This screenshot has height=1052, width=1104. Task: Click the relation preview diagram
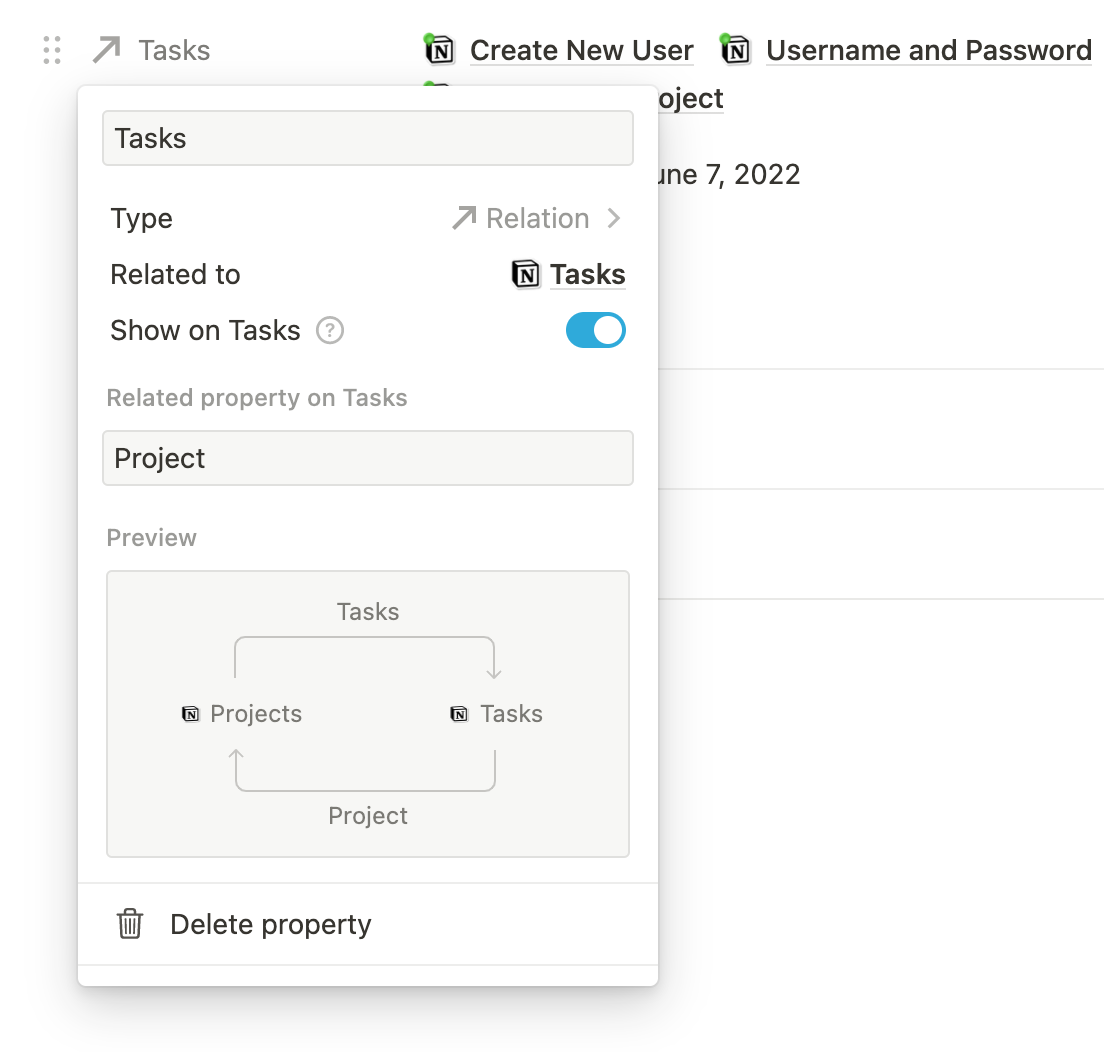pos(368,713)
